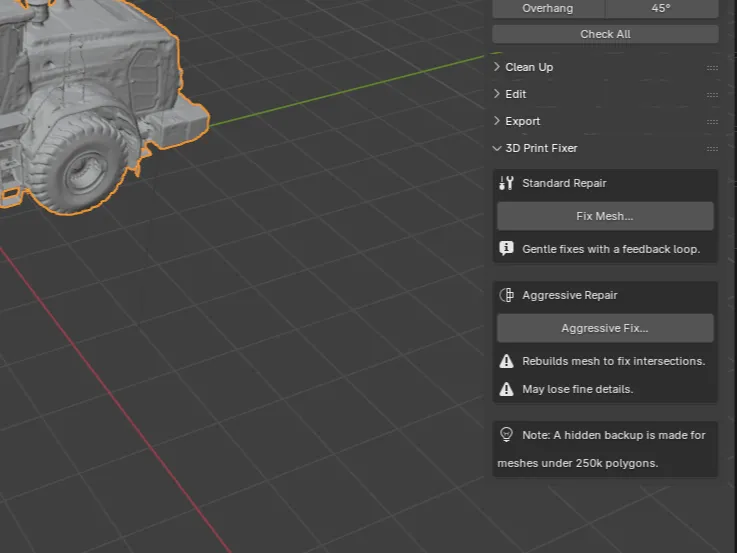Click the info icon beside Gentle fixes
This screenshot has height=553, width=737.
pos(506,249)
